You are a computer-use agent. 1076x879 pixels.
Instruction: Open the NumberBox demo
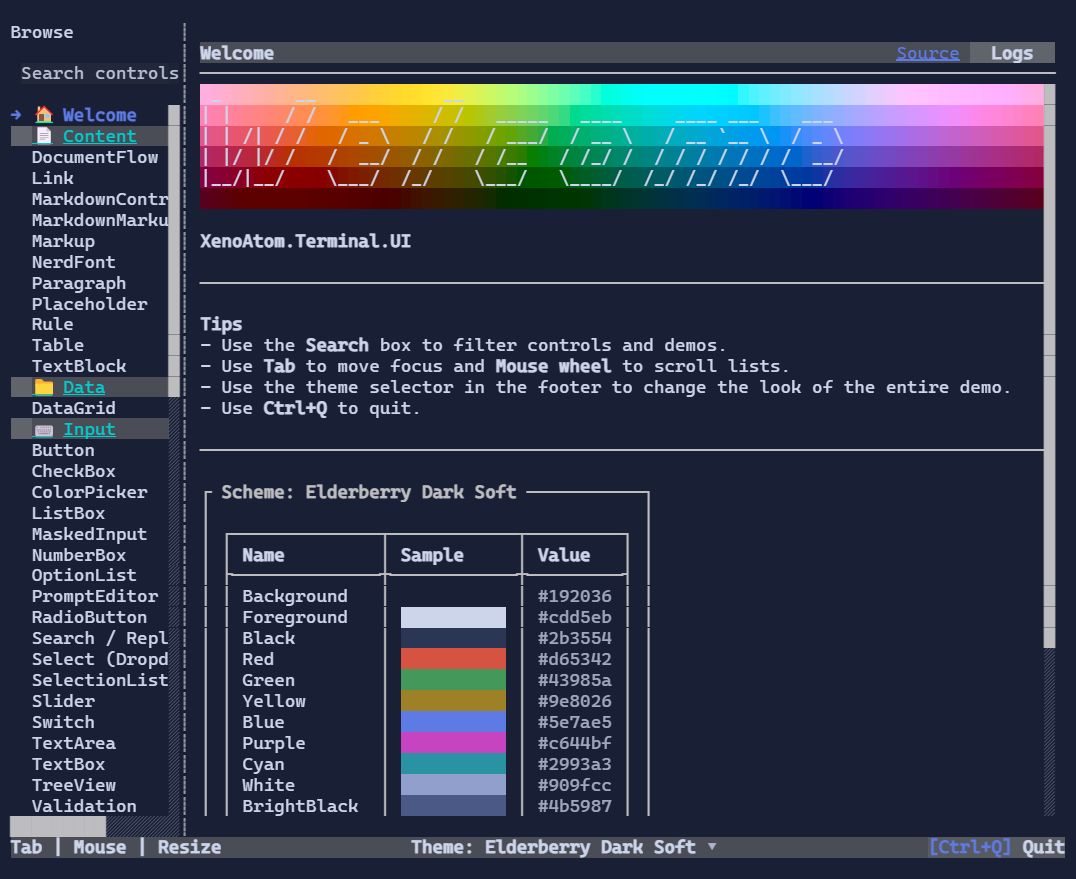coord(79,555)
